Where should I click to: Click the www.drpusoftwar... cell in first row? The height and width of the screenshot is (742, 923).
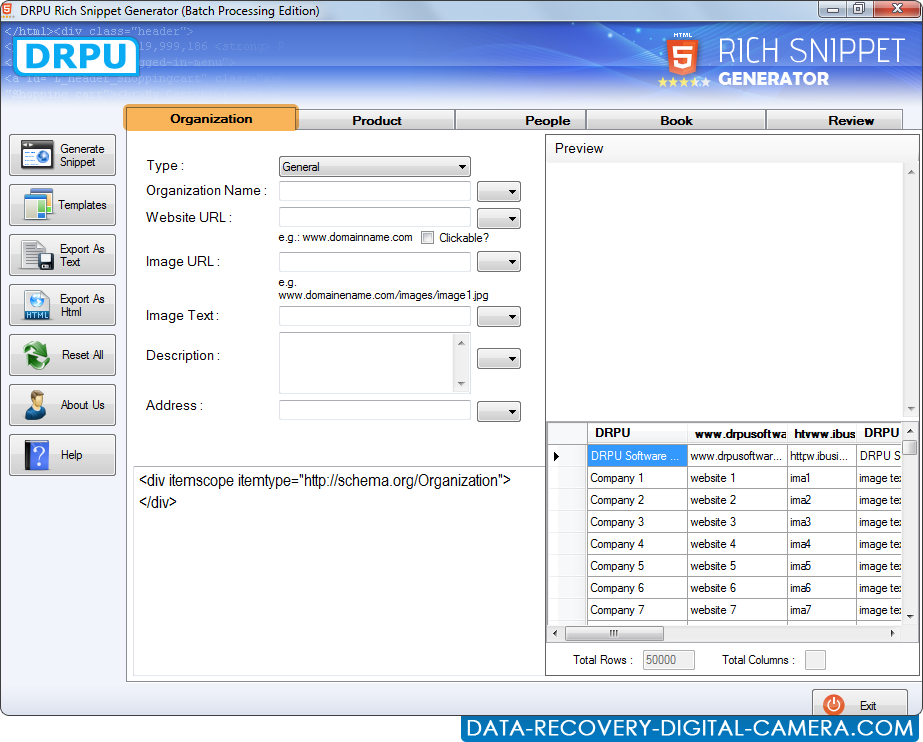[x=737, y=455]
